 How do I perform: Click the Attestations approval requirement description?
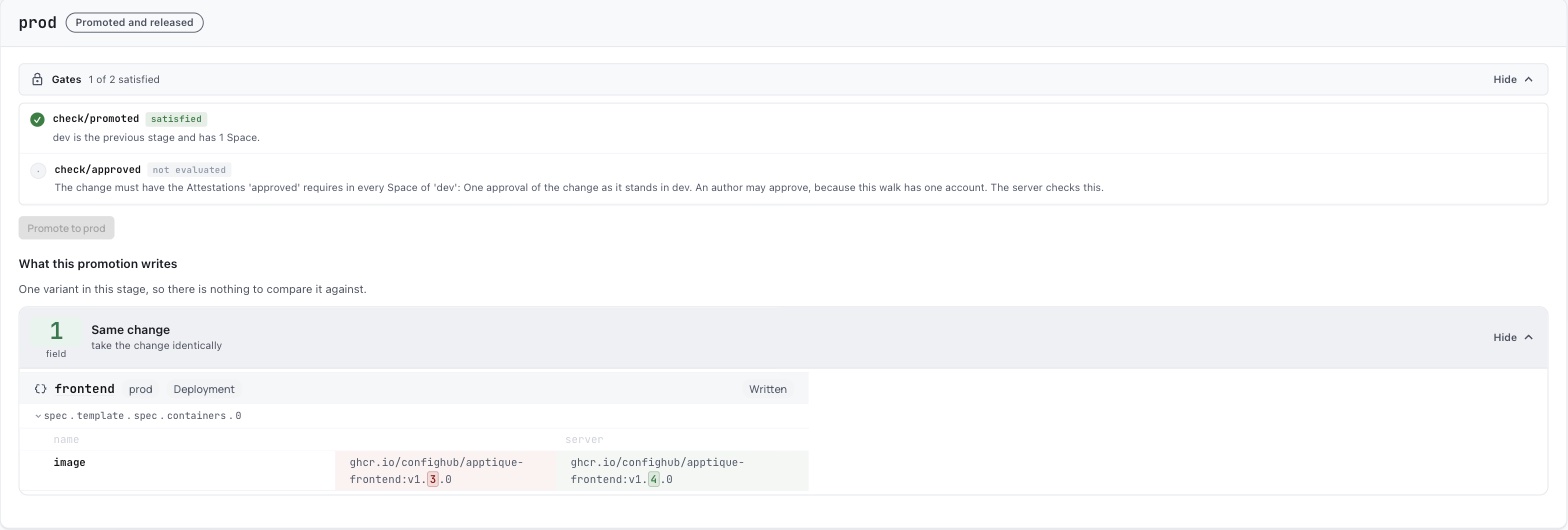click(x=579, y=188)
